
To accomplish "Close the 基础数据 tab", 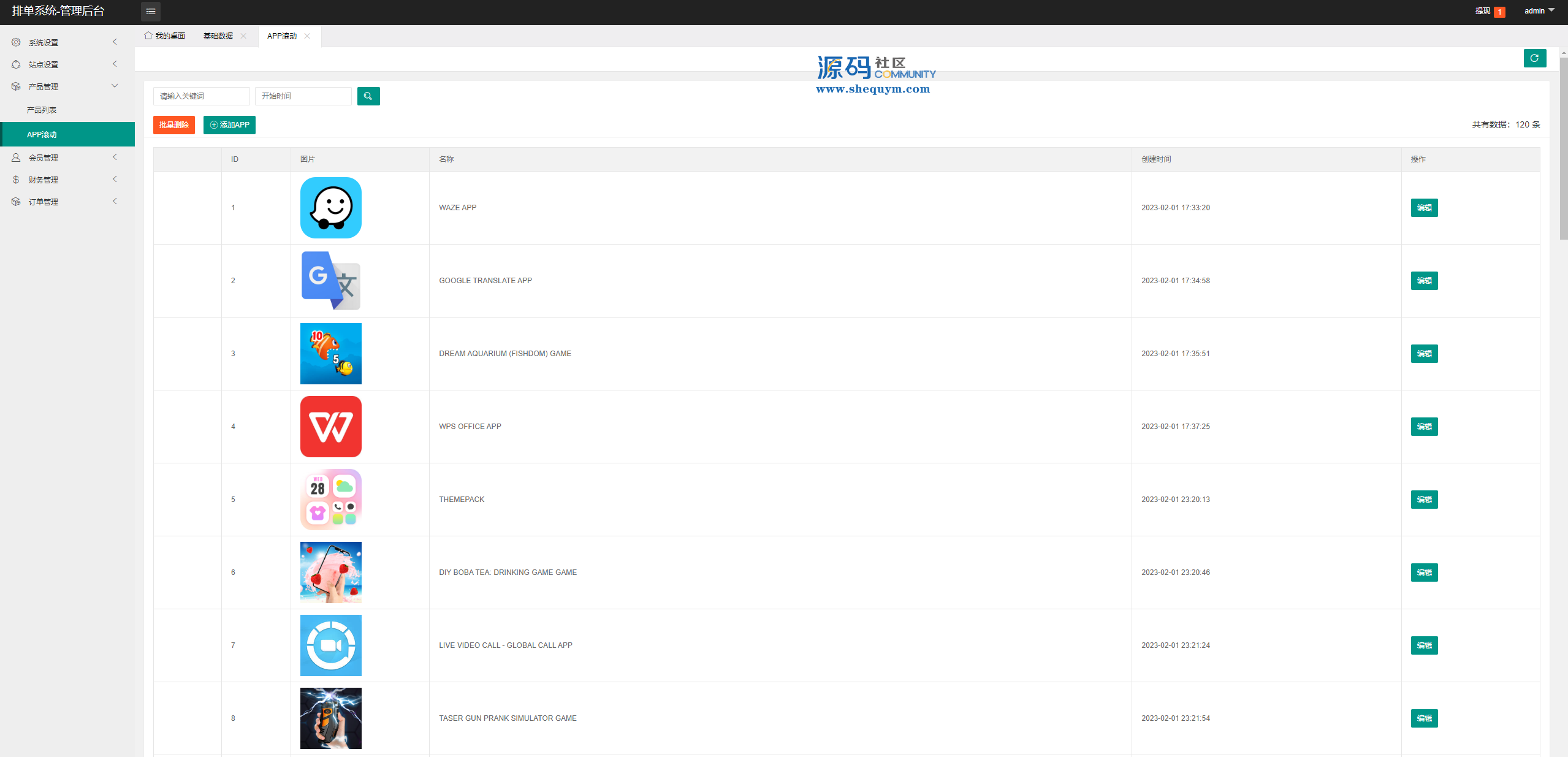I will pos(243,36).
